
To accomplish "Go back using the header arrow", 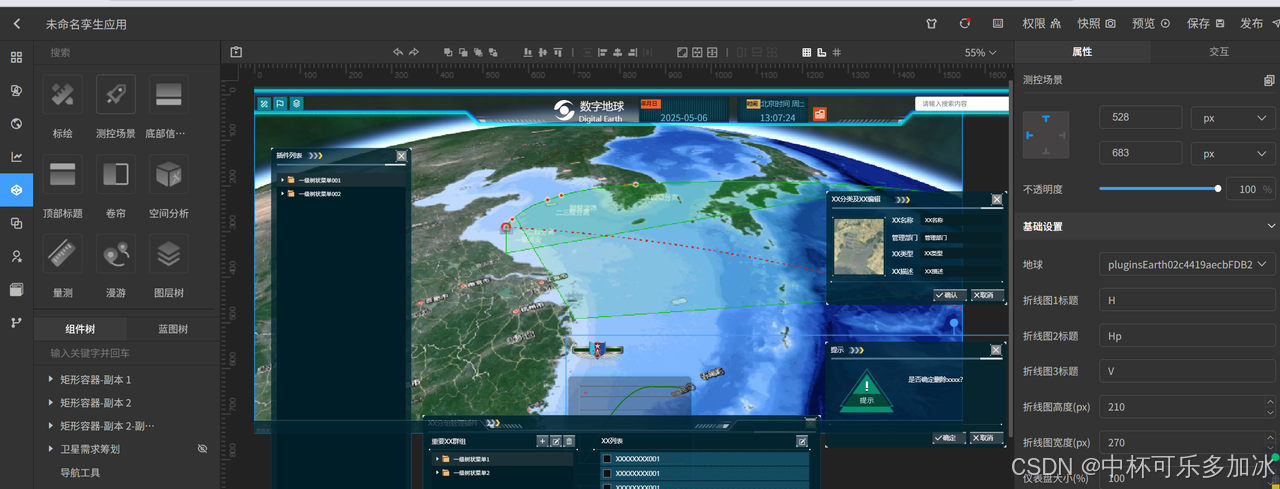I will pyautogui.click(x=16, y=23).
